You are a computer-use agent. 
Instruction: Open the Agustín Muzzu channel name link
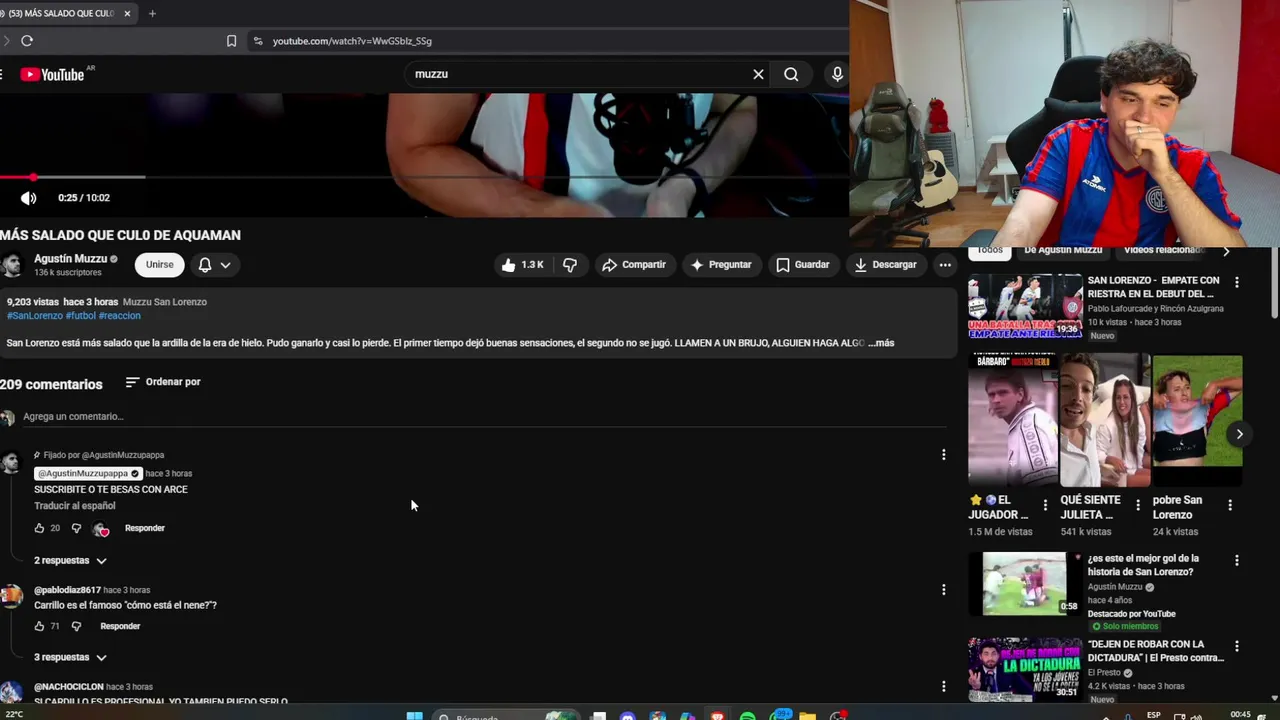click(70, 259)
